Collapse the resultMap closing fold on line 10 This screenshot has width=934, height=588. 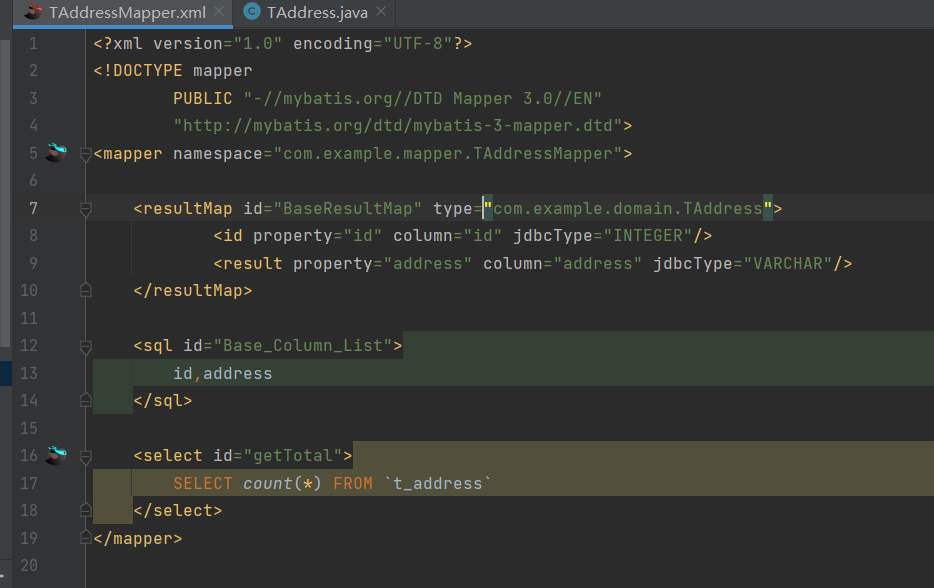85,290
